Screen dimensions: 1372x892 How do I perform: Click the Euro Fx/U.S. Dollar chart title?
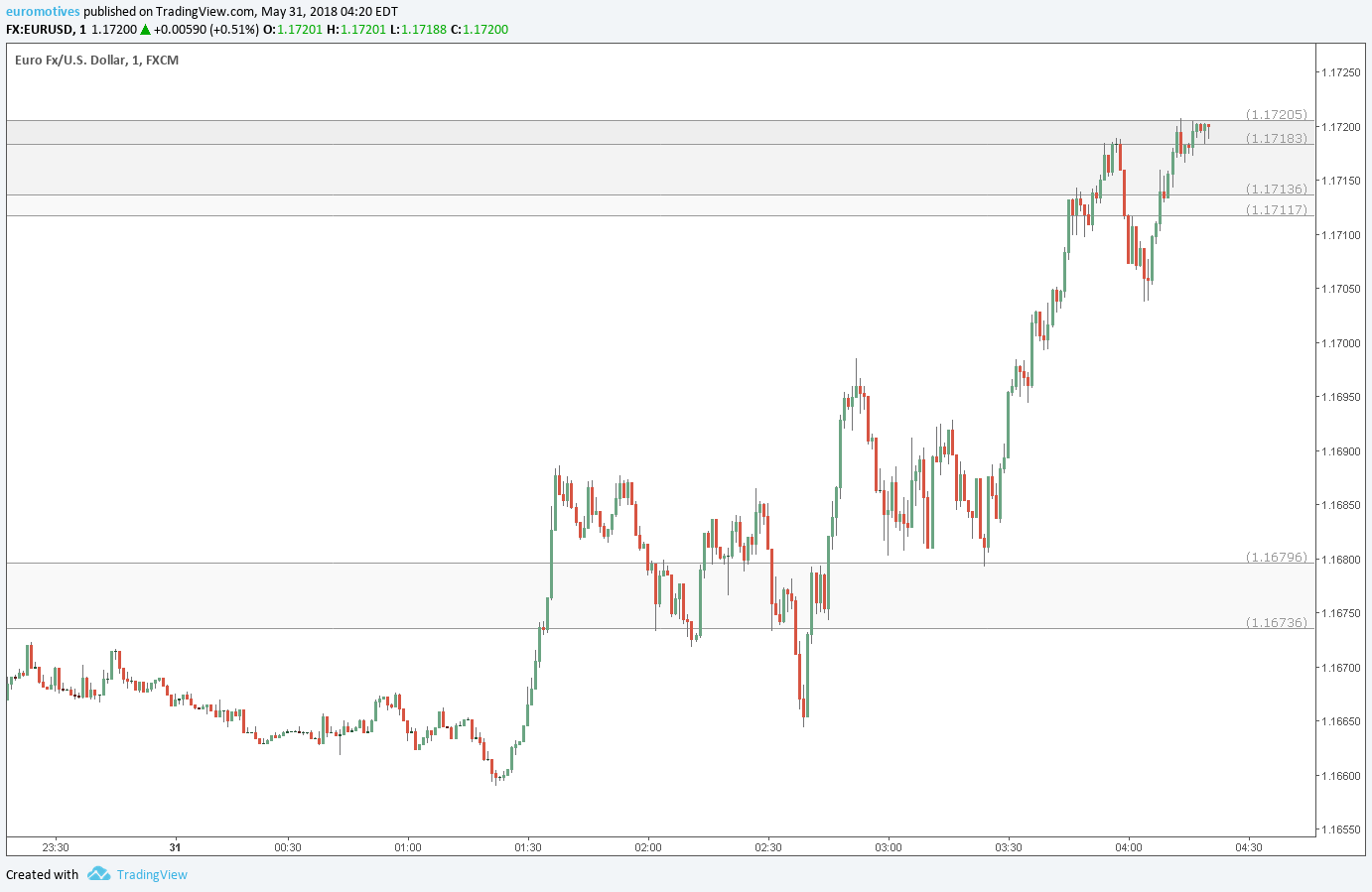(97, 61)
